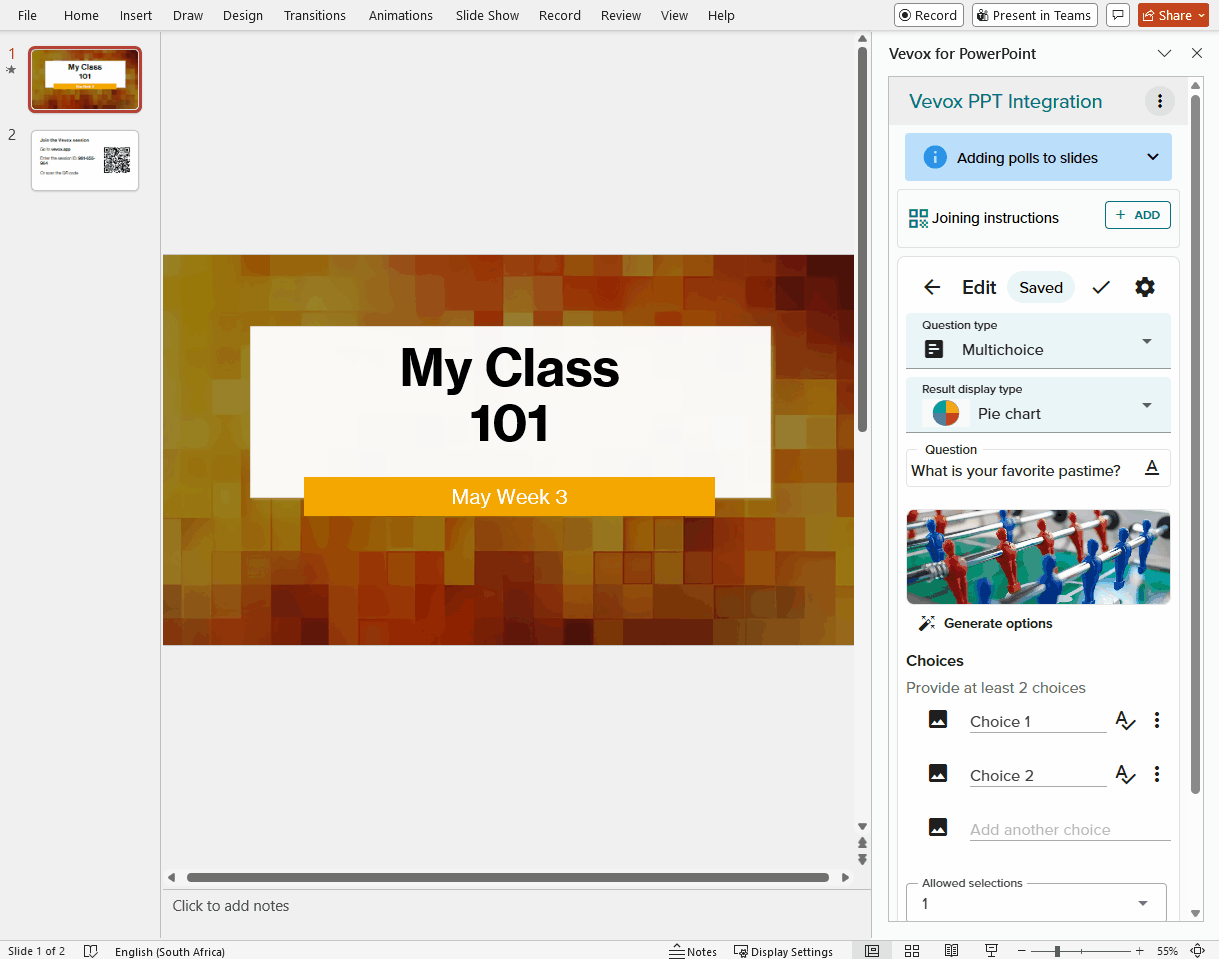Click the Choice 2 text field
Image resolution: width=1219 pixels, height=959 pixels.
point(1038,775)
